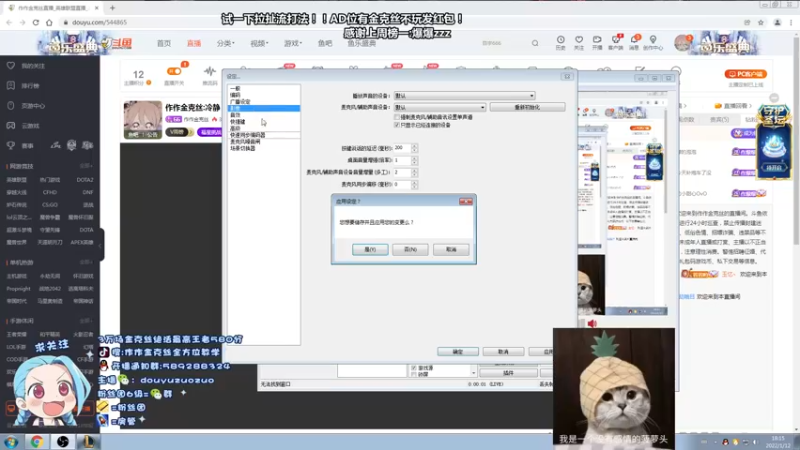800x450 pixels.
Task: Open the follow heart icon in Douyu header
Action: [579, 42]
